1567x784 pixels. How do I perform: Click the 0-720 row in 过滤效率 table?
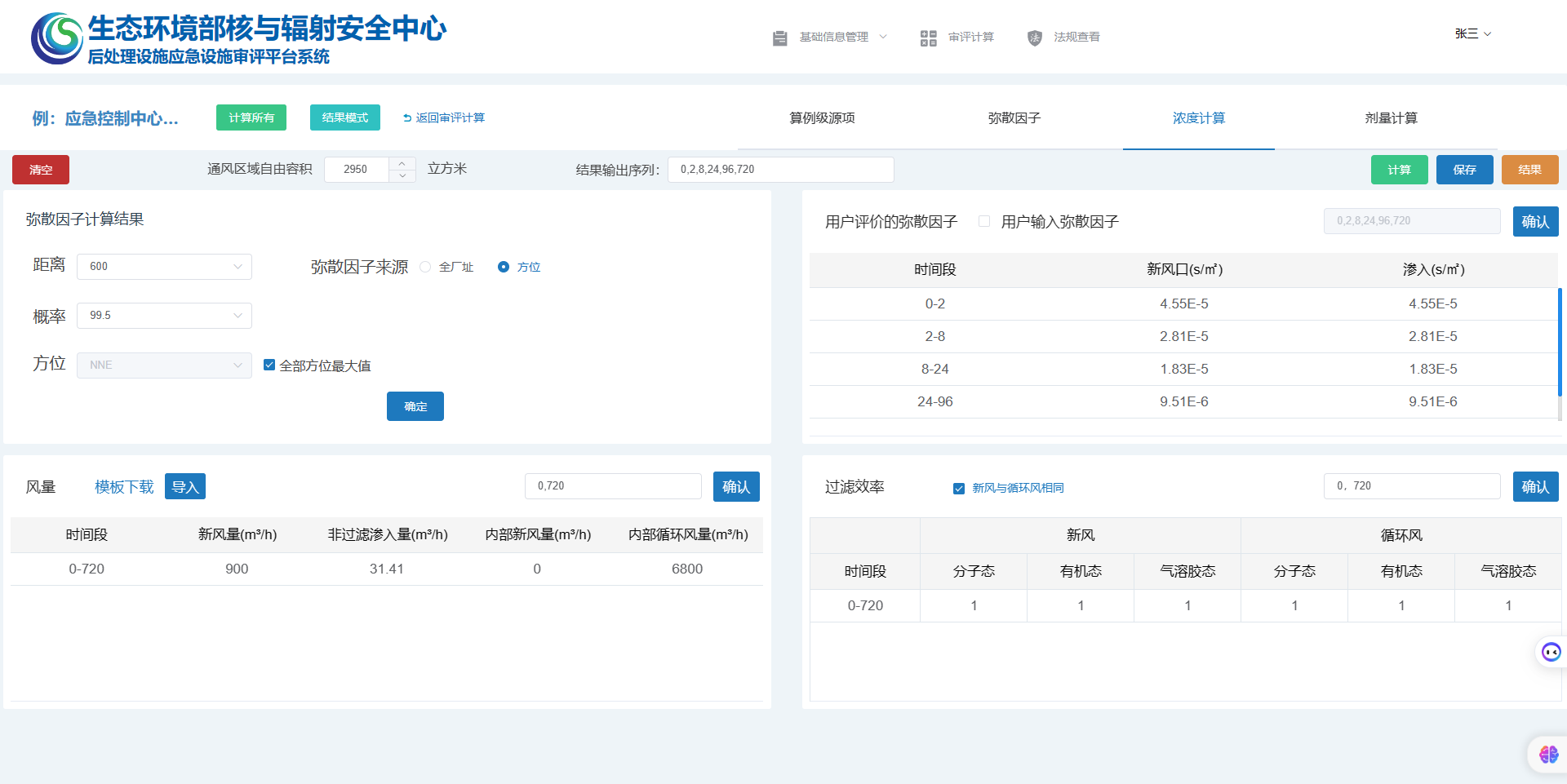pyautogui.click(x=1185, y=606)
